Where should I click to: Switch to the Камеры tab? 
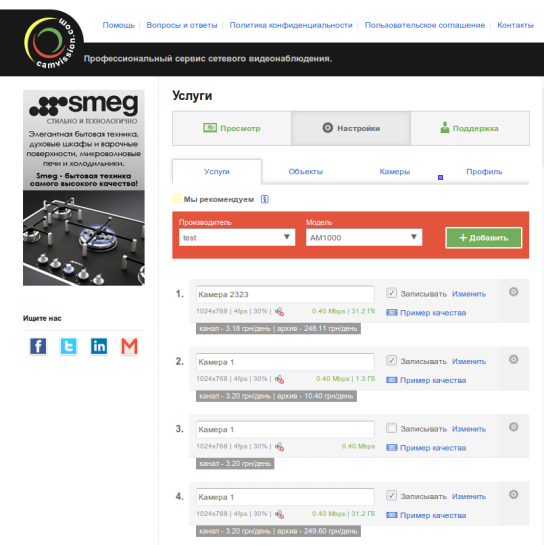(395, 172)
